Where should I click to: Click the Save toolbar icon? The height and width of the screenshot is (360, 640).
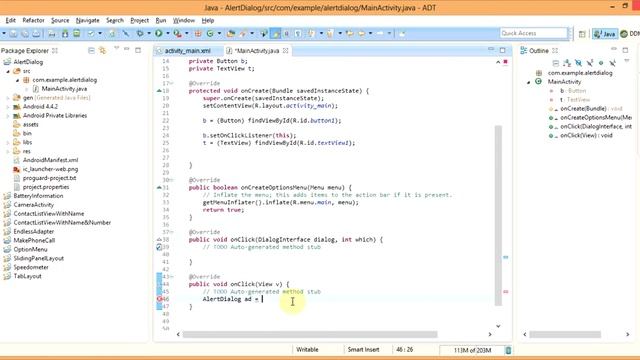(x=13, y=33)
